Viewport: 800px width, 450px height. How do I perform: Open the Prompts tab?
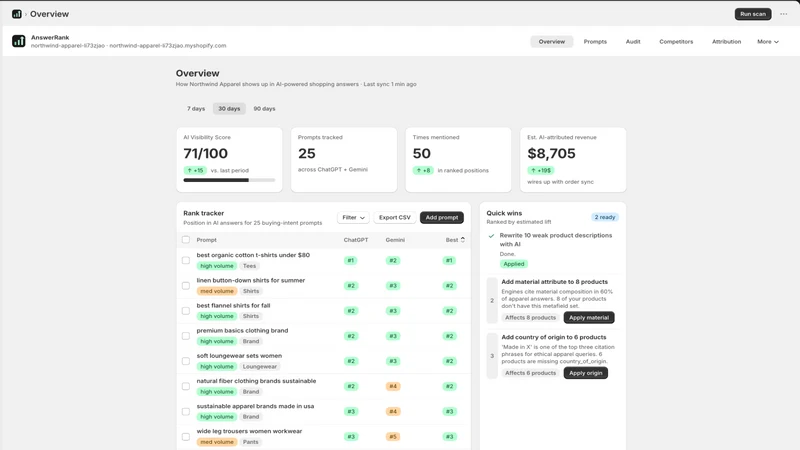click(x=595, y=42)
